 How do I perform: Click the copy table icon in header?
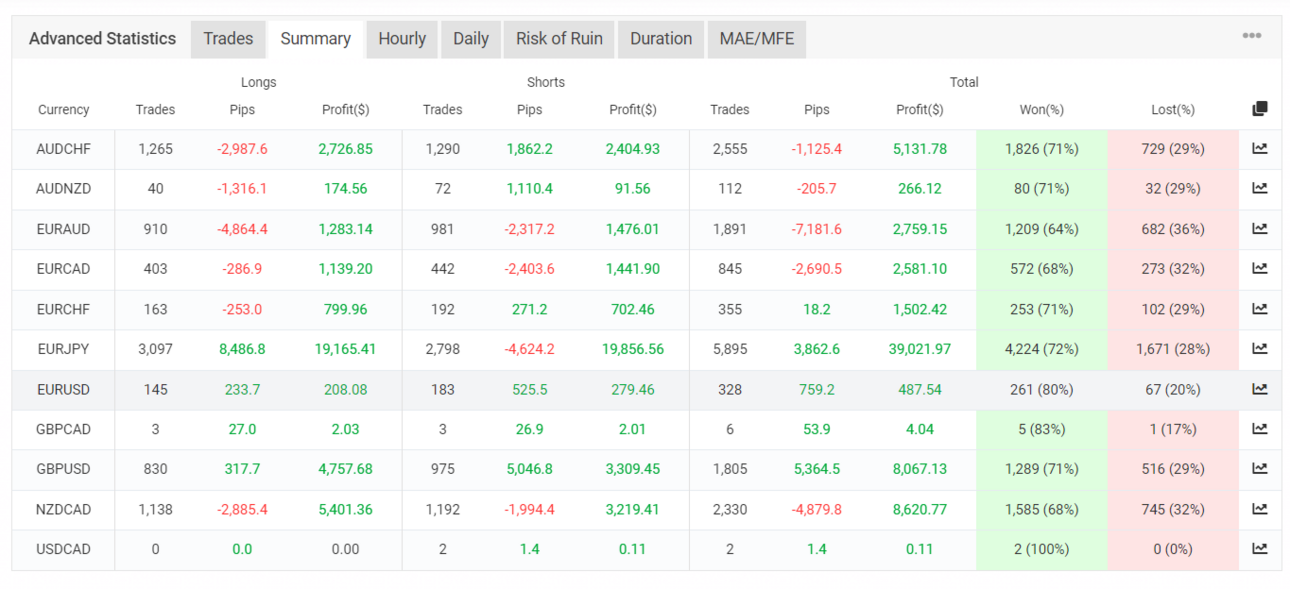(1259, 109)
